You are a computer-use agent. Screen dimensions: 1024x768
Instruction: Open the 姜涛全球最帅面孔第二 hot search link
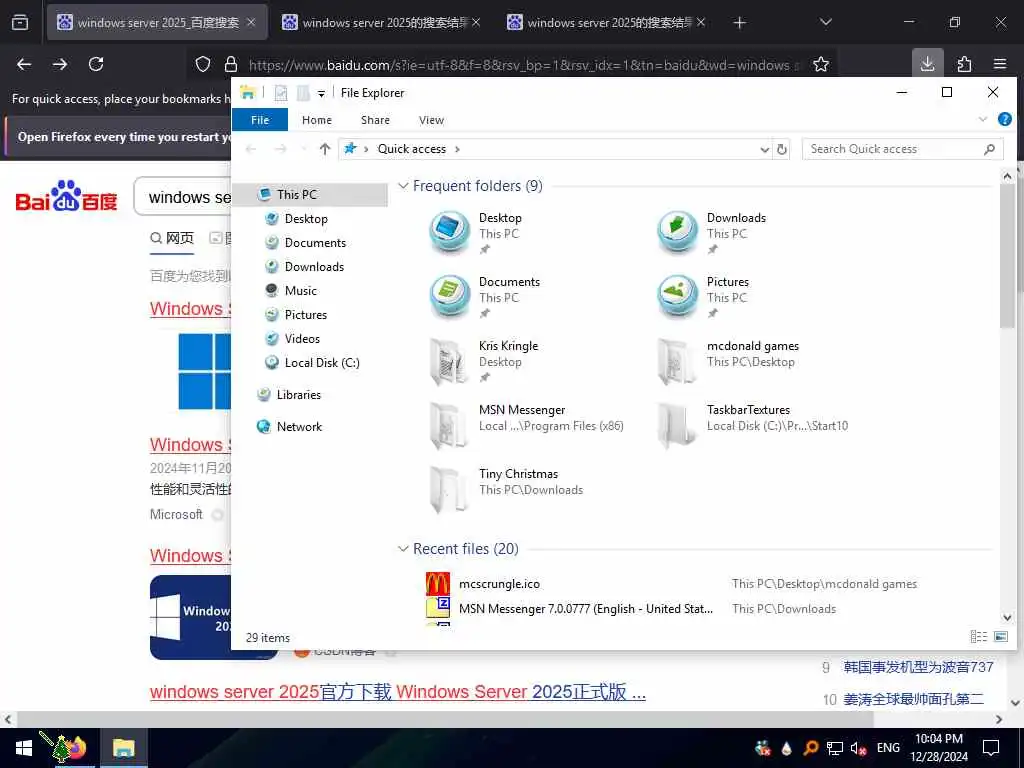tap(913, 699)
